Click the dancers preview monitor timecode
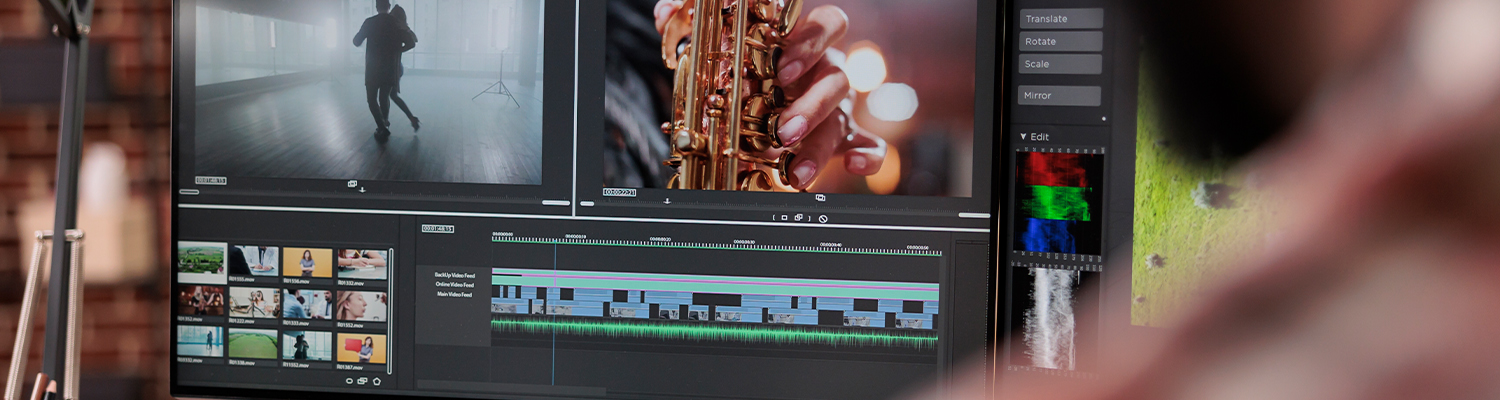Image resolution: width=1500 pixels, height=400 pixels. 211,180
